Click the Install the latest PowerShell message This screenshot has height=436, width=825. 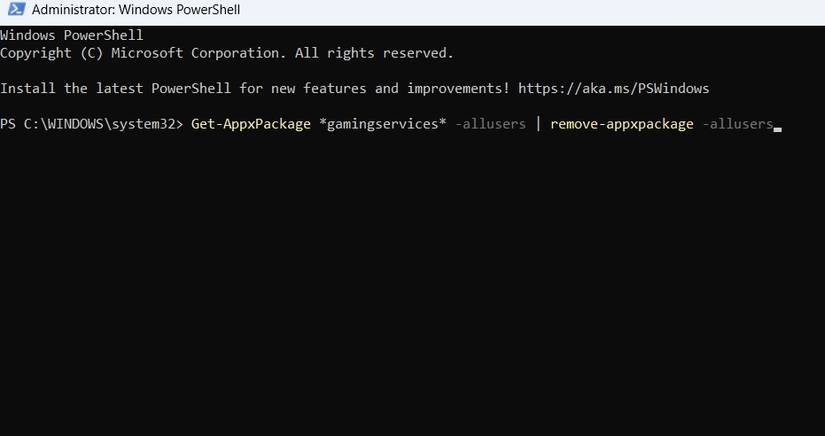coord(120,88)
